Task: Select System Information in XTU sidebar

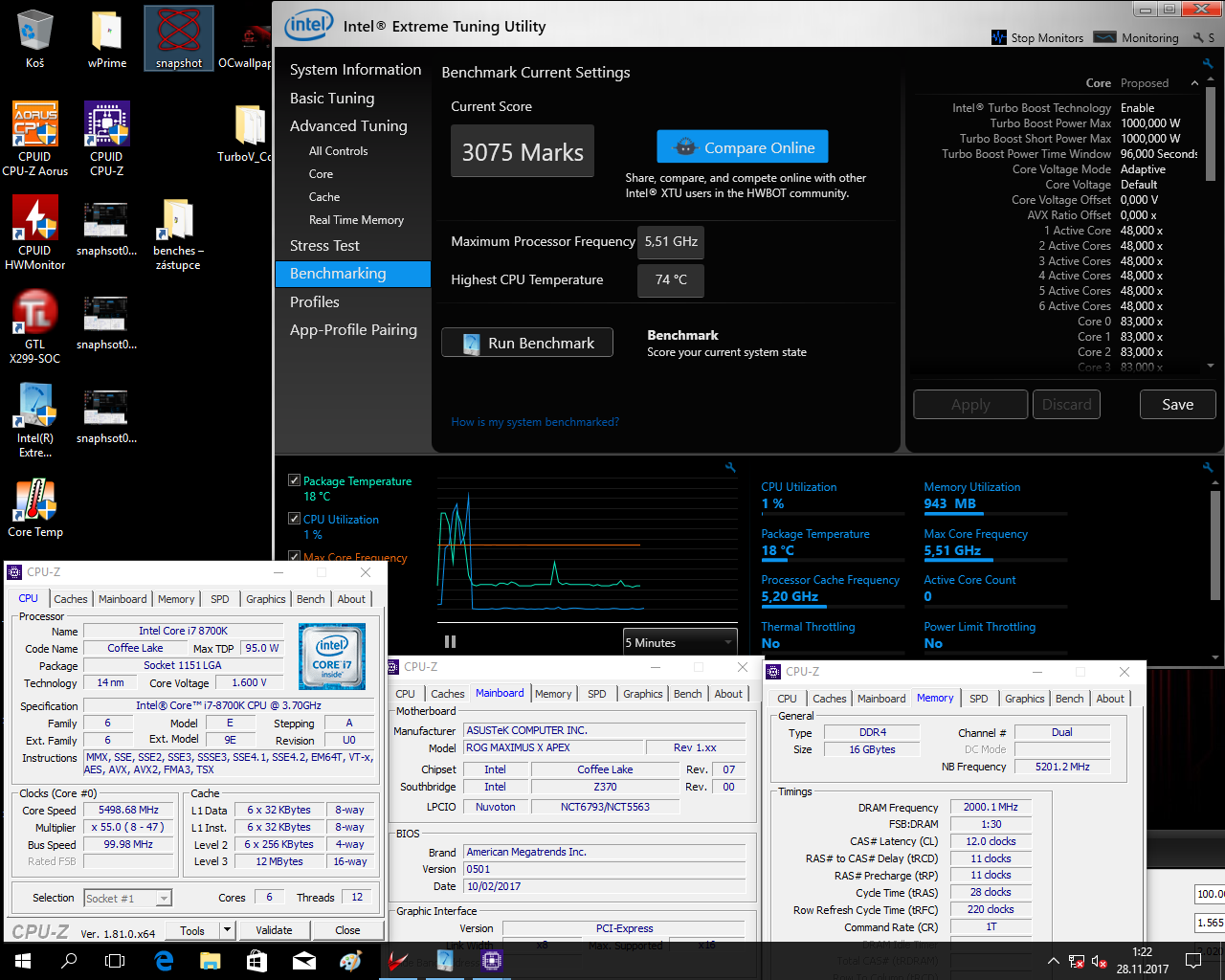Action: click(x=355, y=70)
